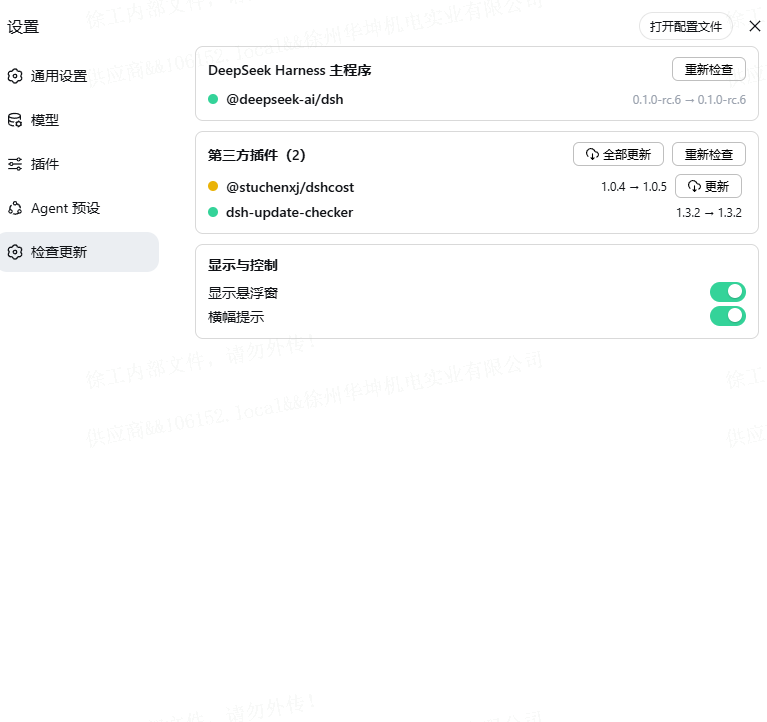Click the 设置 title text
767x722 pixels.
(23, 27)
